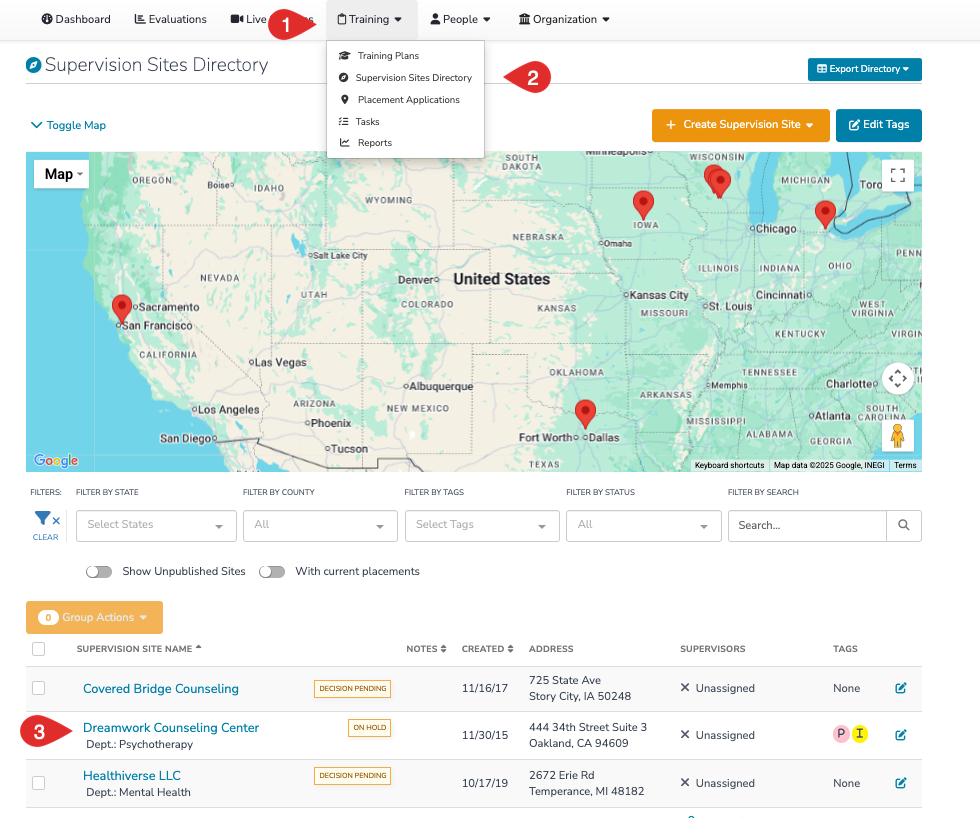The width and height of the screenshot is (980, 818).
Task: Toggle Show Unpublished Sites switch
Action: (99, 572)
